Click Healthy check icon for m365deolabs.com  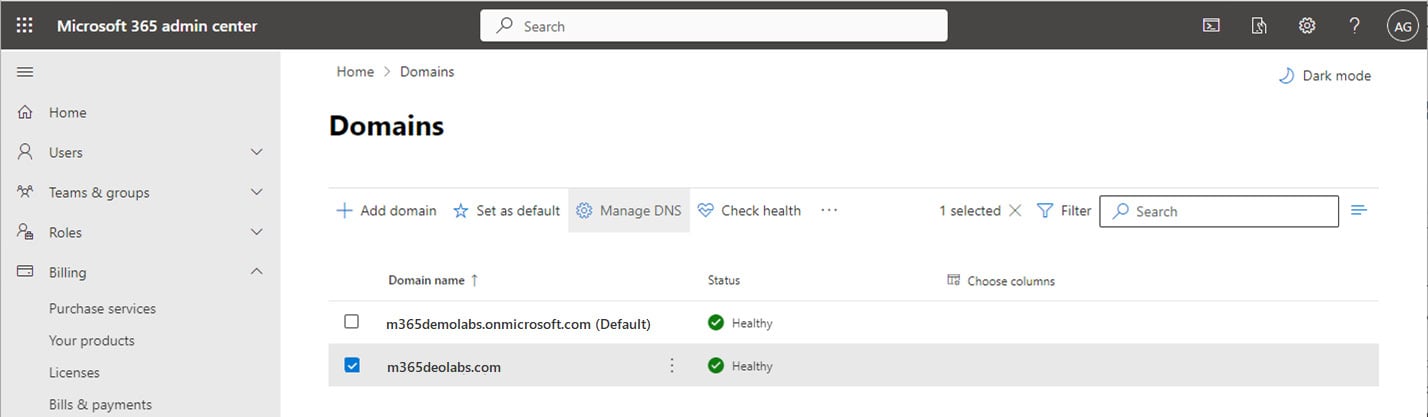coord(716,366)
